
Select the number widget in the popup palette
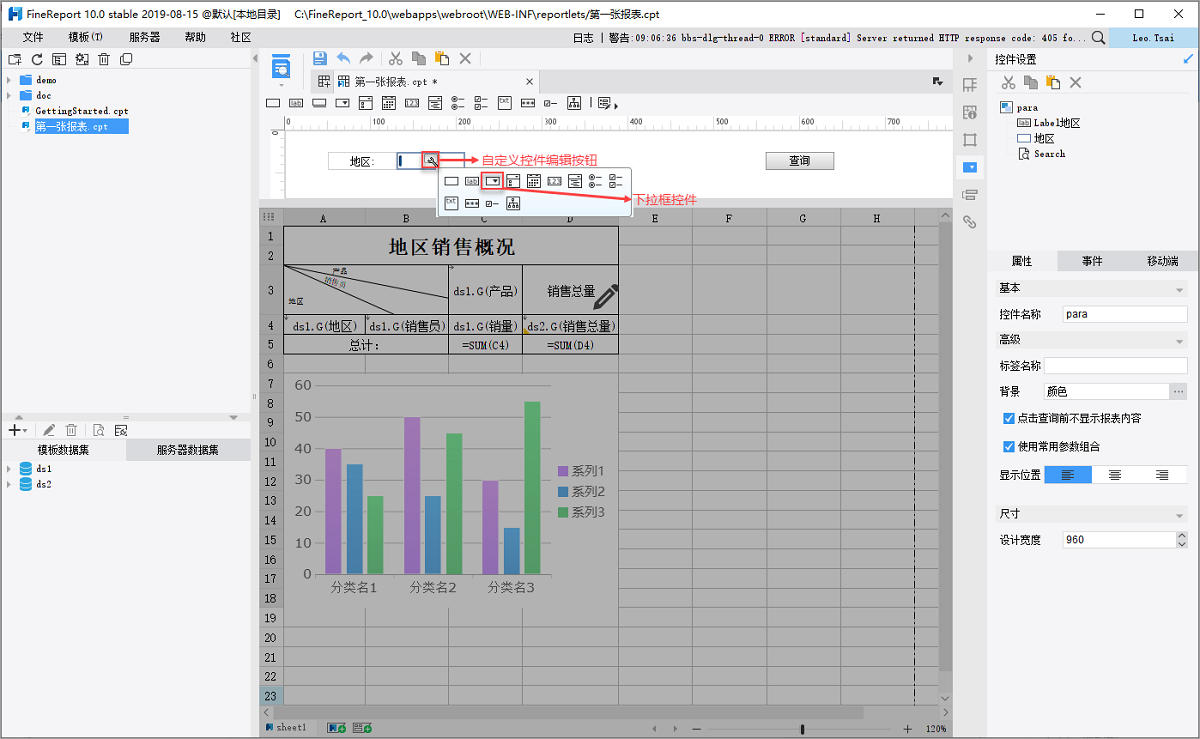click(x=555, y=181)
